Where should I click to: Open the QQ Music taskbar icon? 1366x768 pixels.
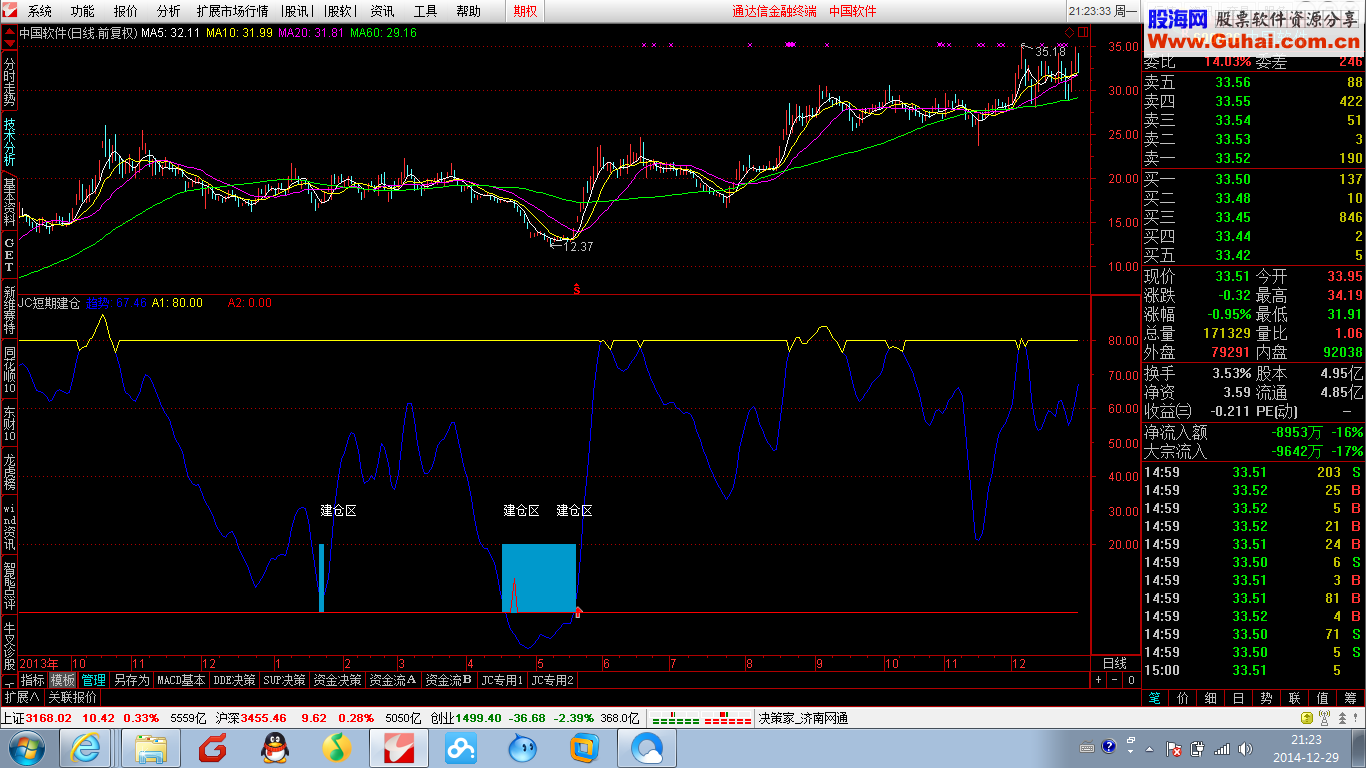(337, 748)
